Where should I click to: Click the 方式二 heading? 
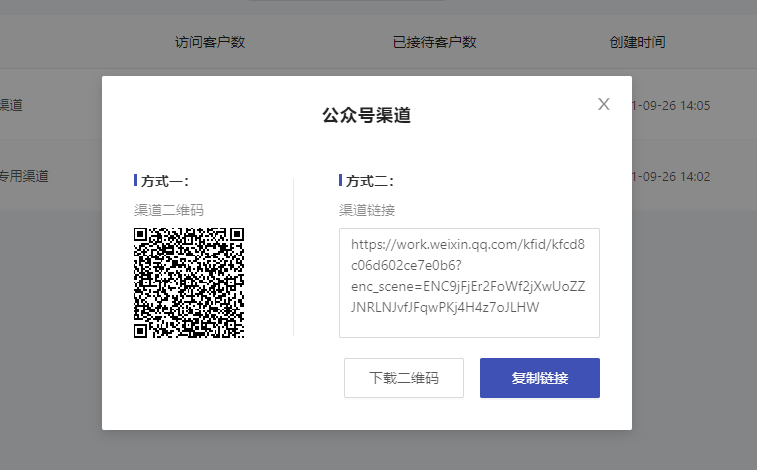[370, 181]
